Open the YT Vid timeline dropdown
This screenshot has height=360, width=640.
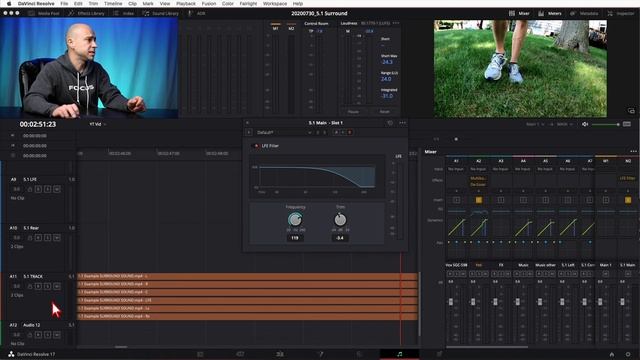(98, 124)
